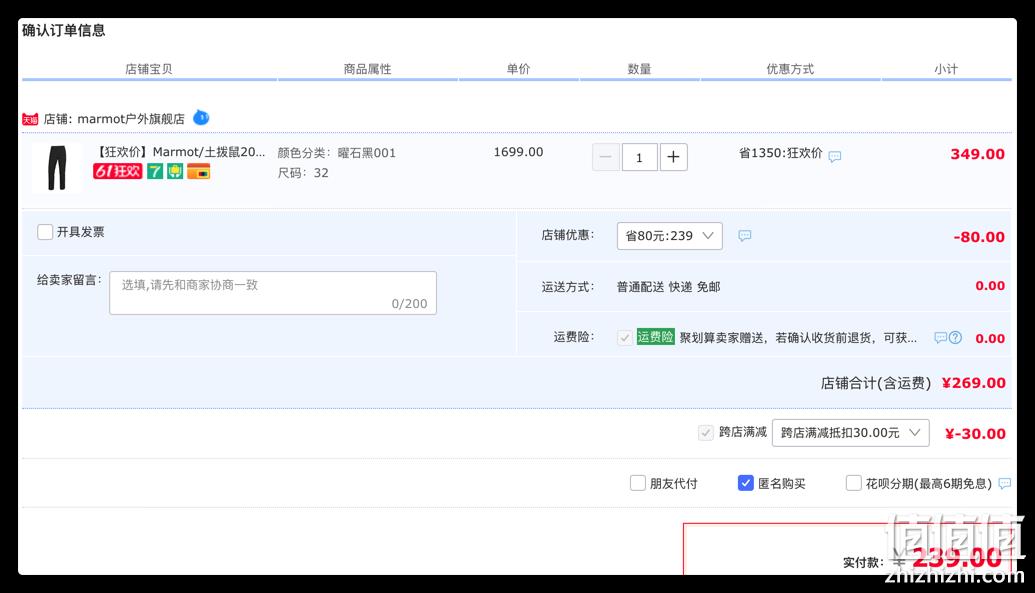Click the -80.00 store discount amount
1035x593 pixels.
tap(979, 236)
